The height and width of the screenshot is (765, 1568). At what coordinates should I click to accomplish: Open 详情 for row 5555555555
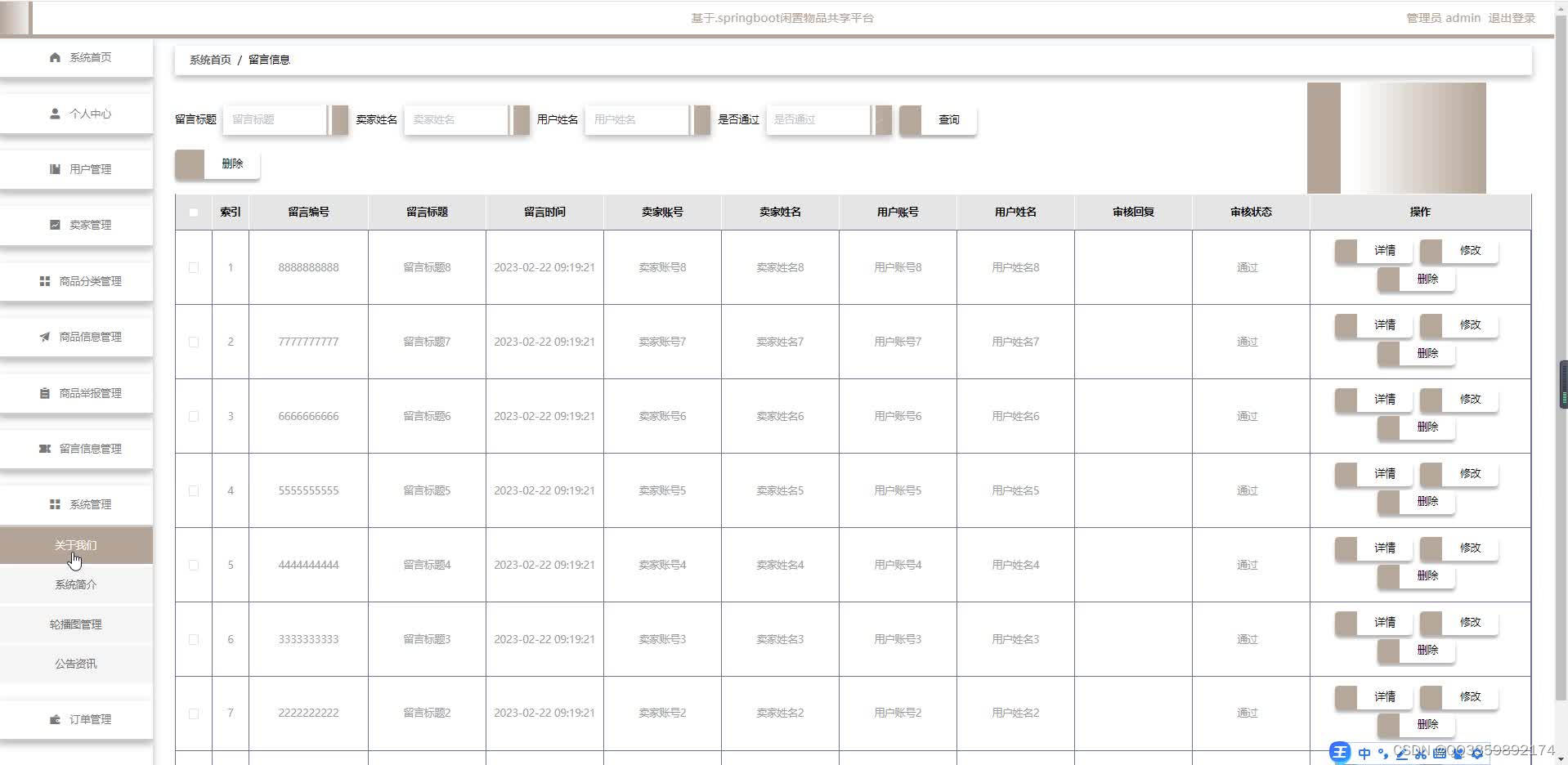(1373, 474)
